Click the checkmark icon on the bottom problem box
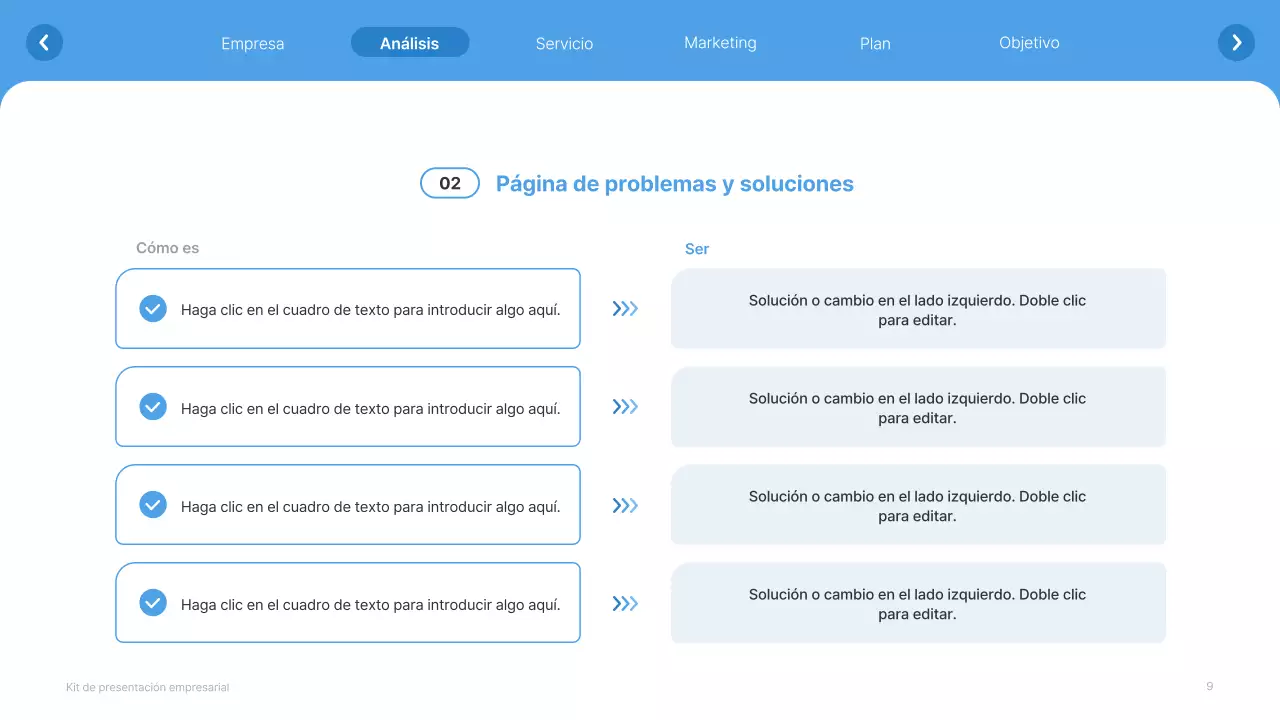 pyautogui.click(x=153, y=602)
